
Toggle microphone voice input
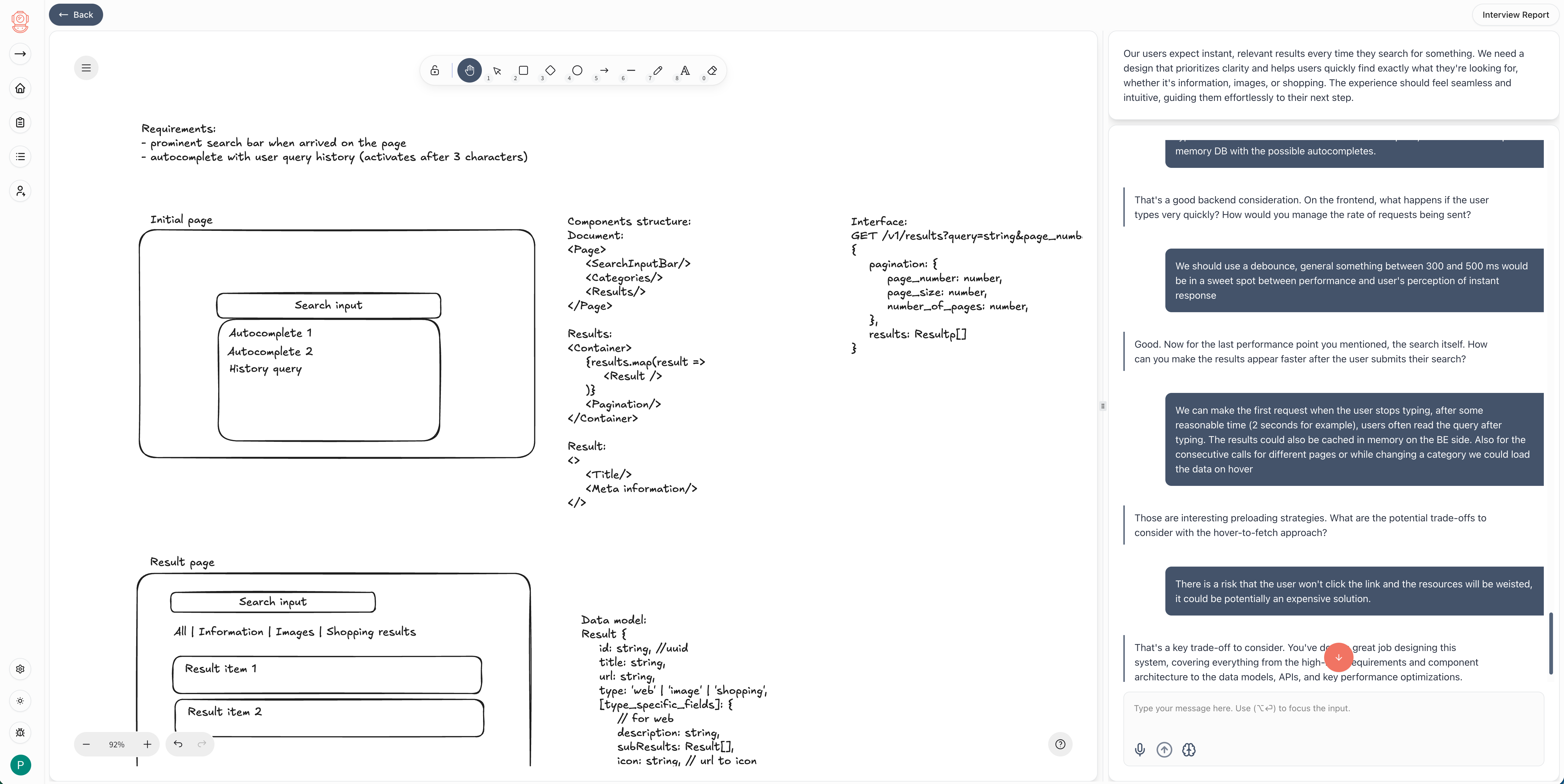pyautogui.click(x=1140, y=749)
